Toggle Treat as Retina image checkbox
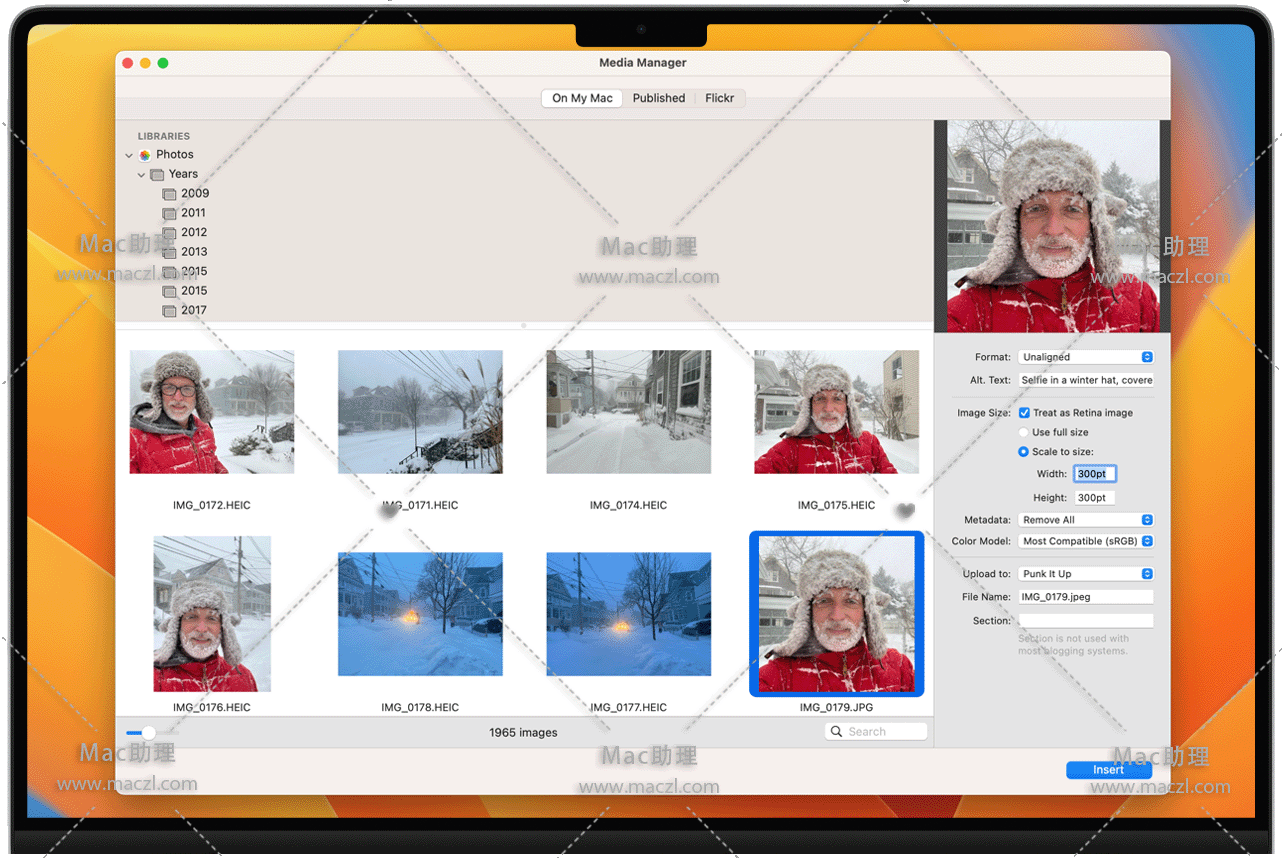Viewport: 1282px width, 858px height. (1024, 413)
